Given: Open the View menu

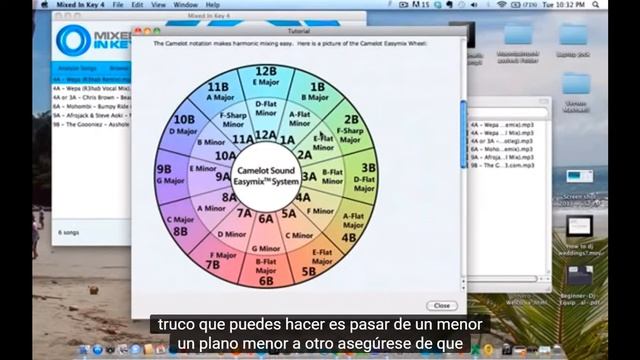Looking at the screenshot, I should tap(158, 5).
